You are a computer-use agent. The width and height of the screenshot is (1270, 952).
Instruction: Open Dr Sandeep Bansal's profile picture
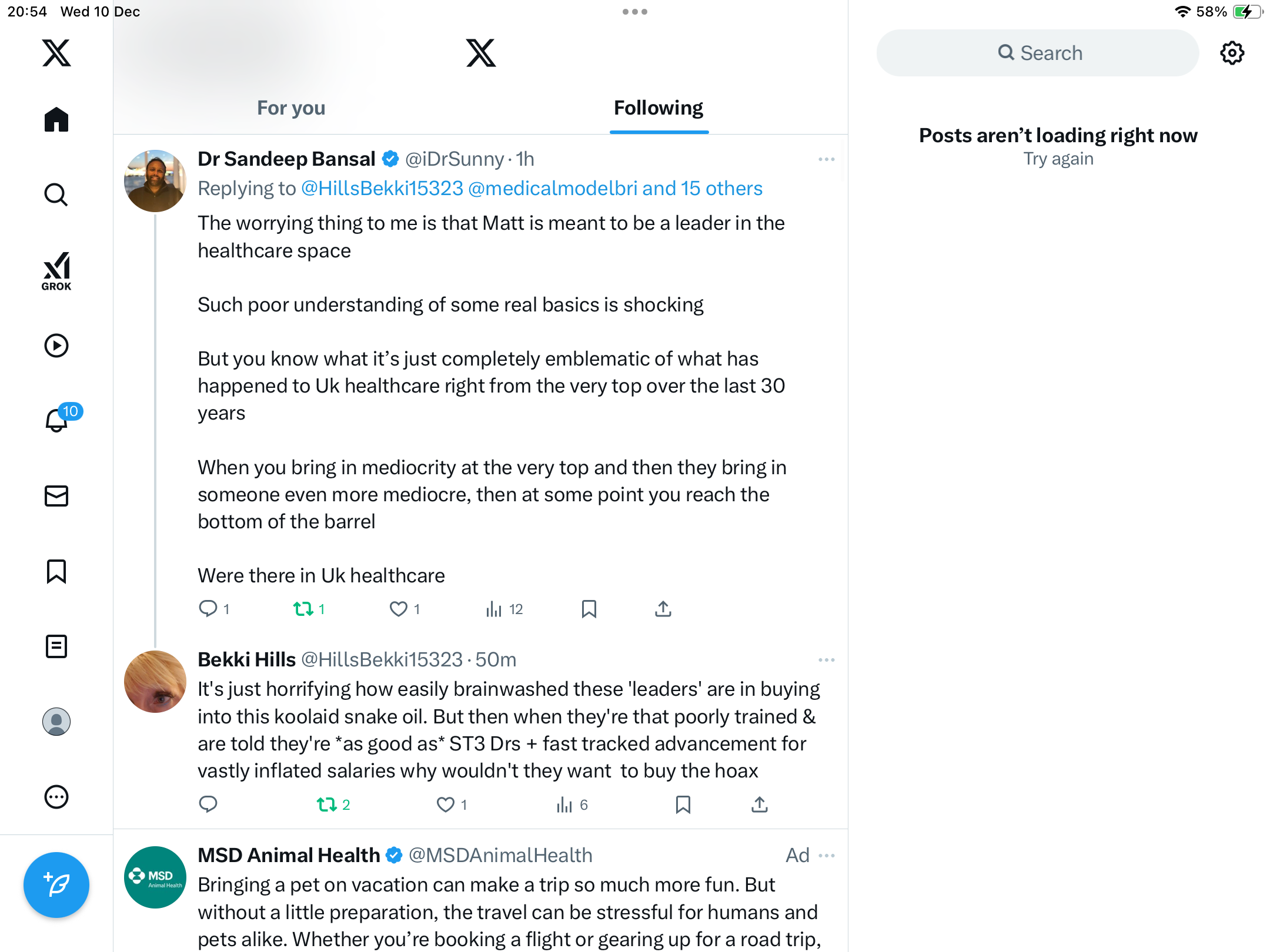(x=155, y=180)
